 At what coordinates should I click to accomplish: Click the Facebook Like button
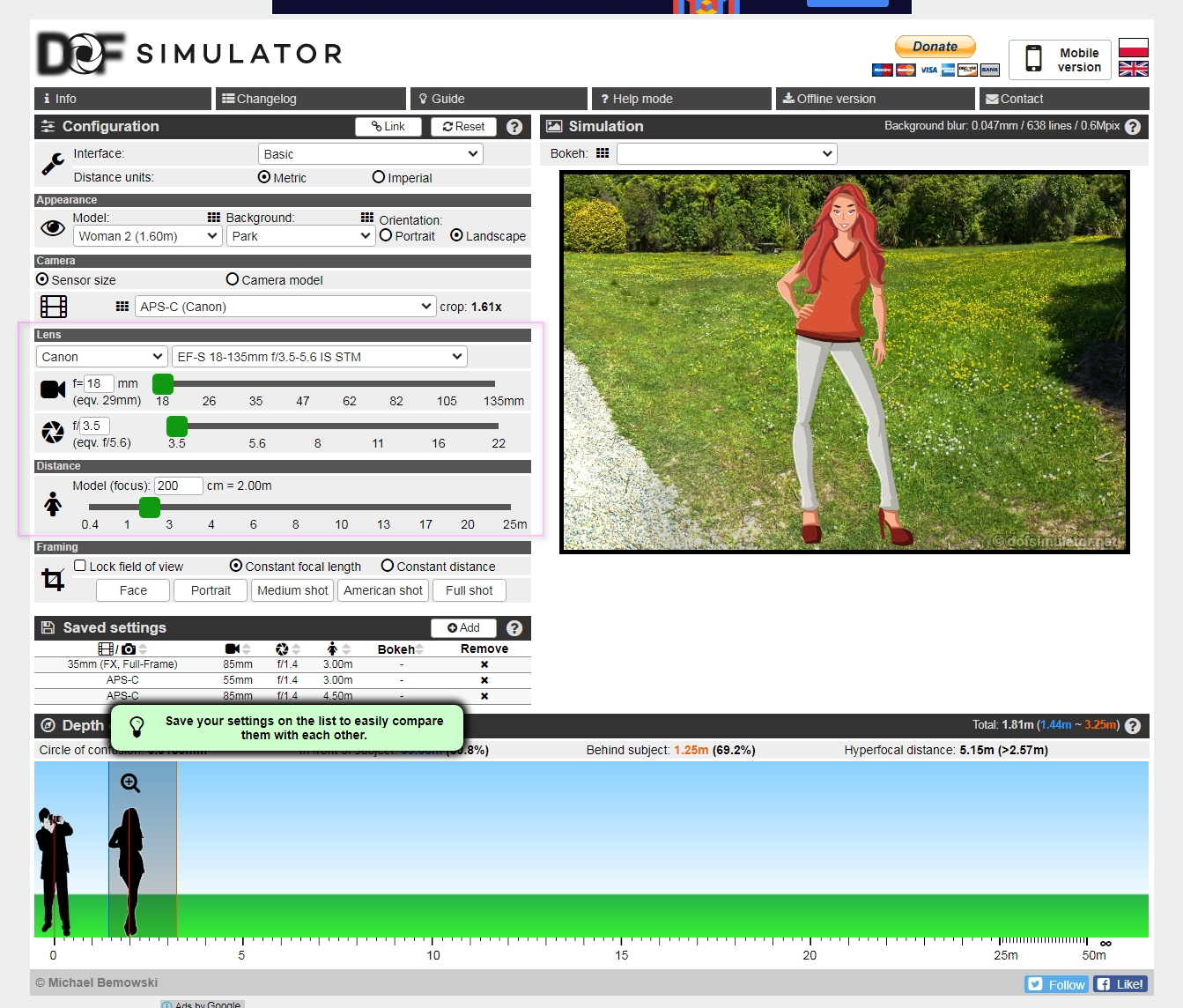coord(1120,984)
